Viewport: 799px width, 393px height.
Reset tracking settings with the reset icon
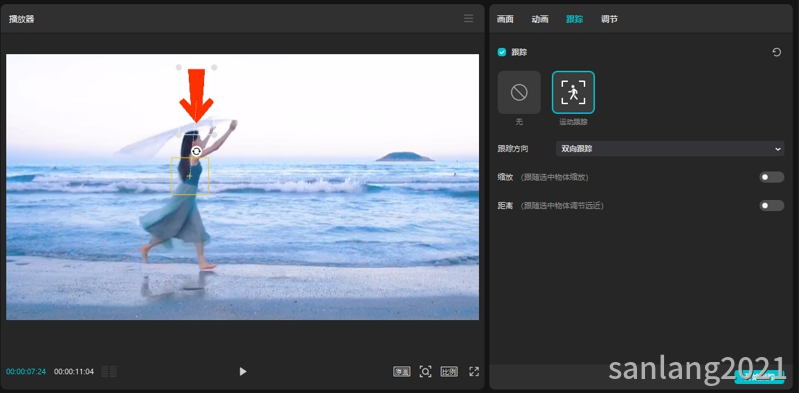[777, 52]
